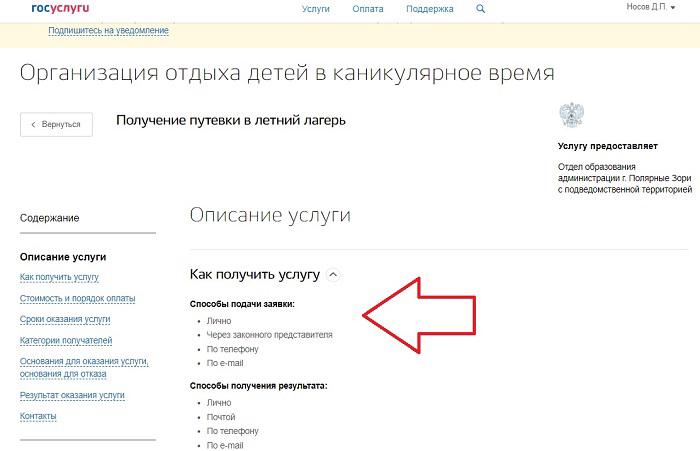Click the Как получить услугу heading

[x=254, y=274]
